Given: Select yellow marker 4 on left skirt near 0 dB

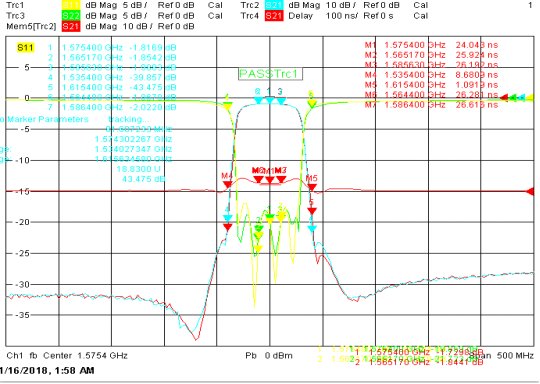Looking at the screenshot, I should [227, 106].
